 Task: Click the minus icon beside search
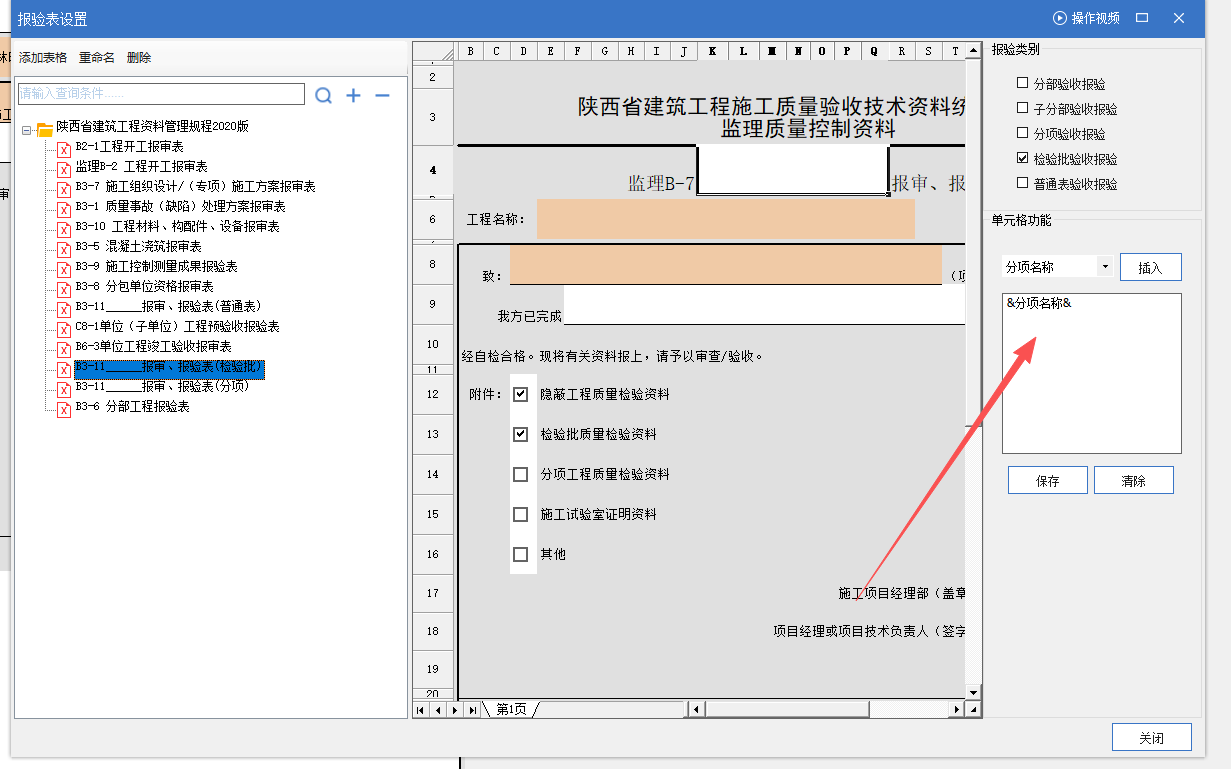(x=382, y=95)
